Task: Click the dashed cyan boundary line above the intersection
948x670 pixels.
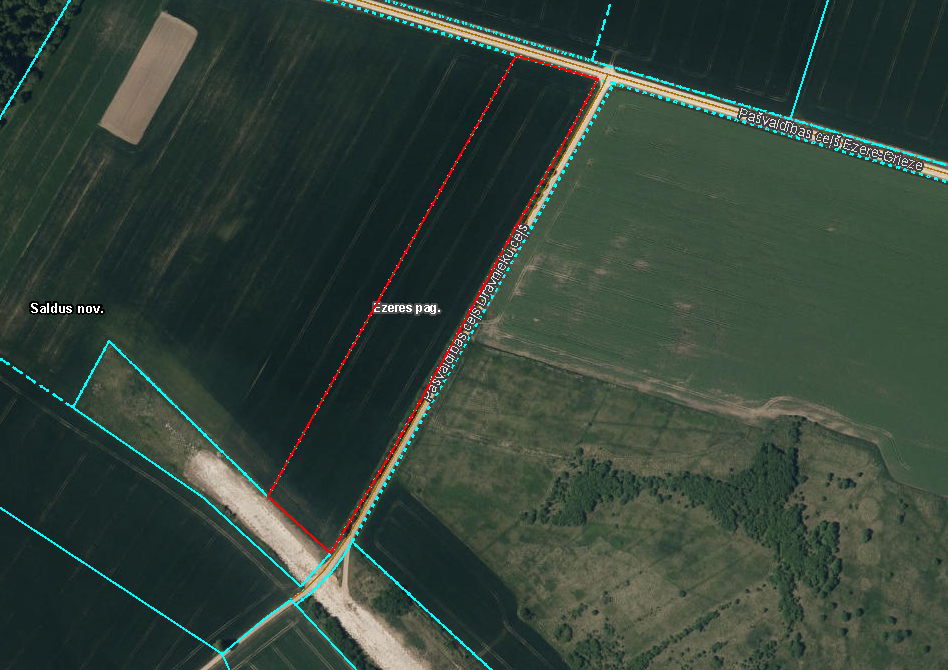Action: 600,30
